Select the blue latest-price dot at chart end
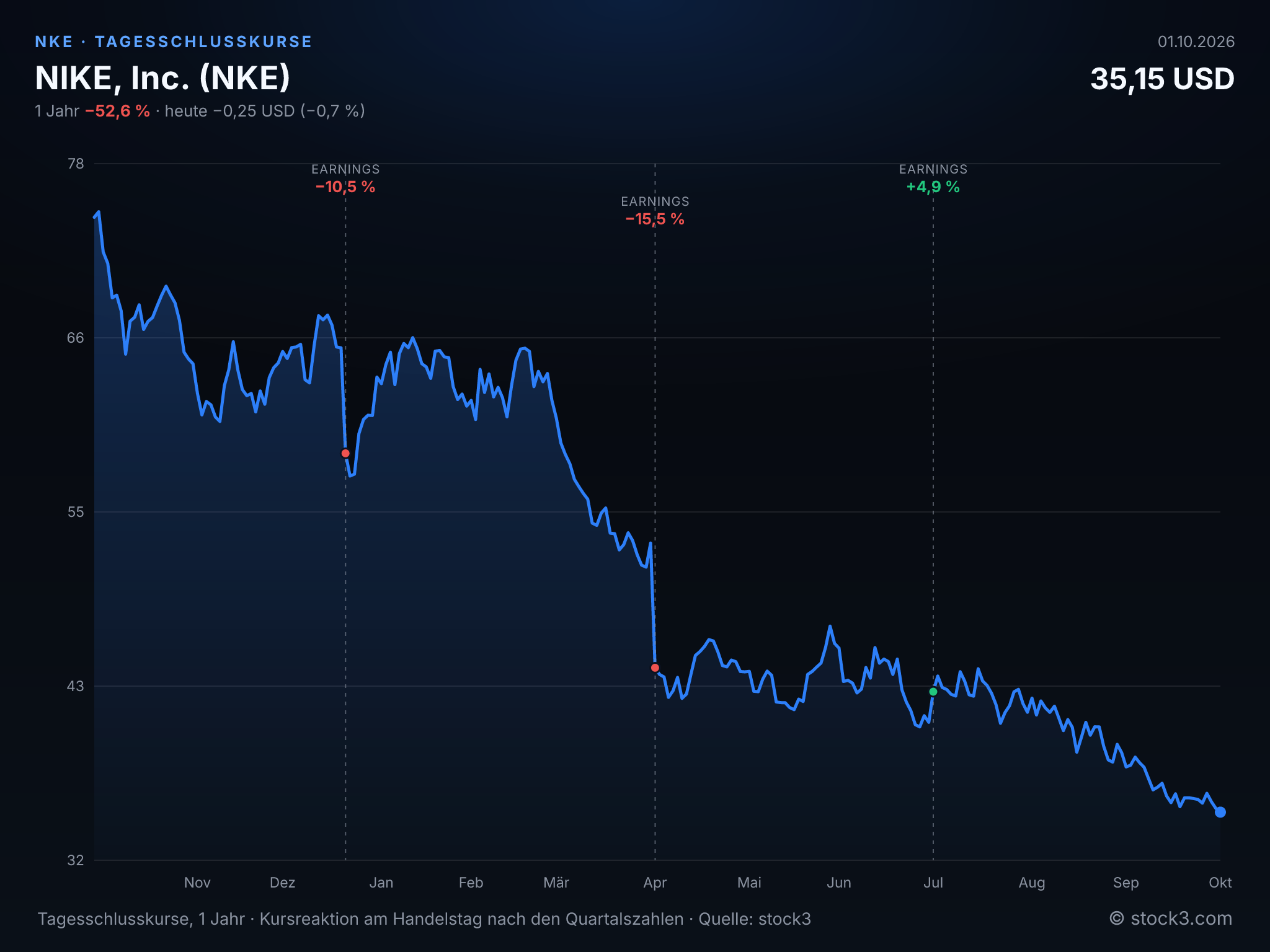This screenshot has height=952, width=1270. (1220, 812)
